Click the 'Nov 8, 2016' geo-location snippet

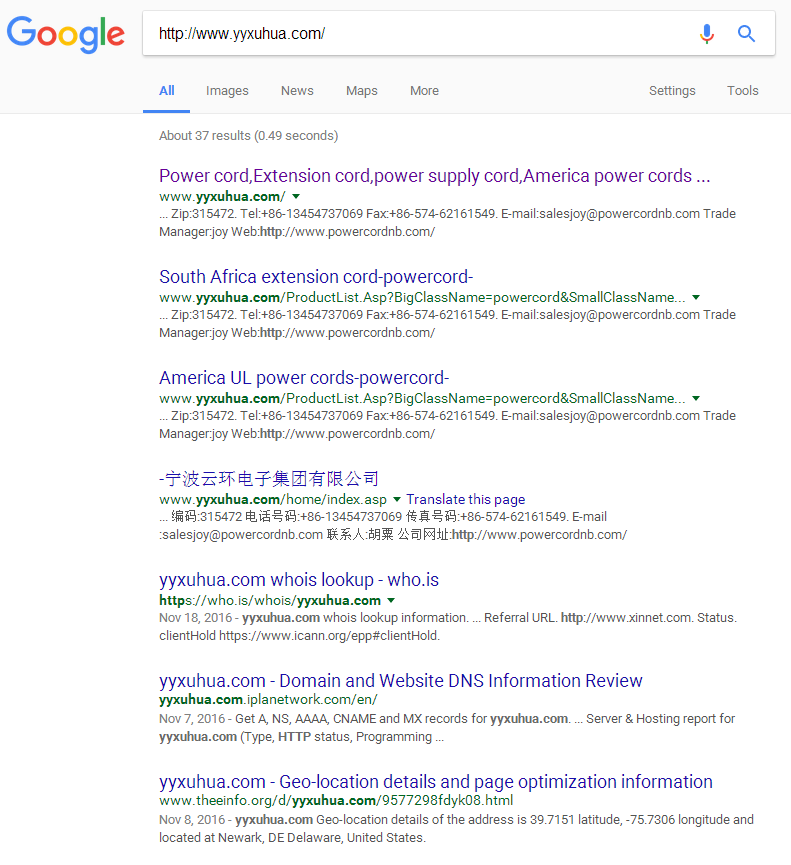[x=456, y=829]
